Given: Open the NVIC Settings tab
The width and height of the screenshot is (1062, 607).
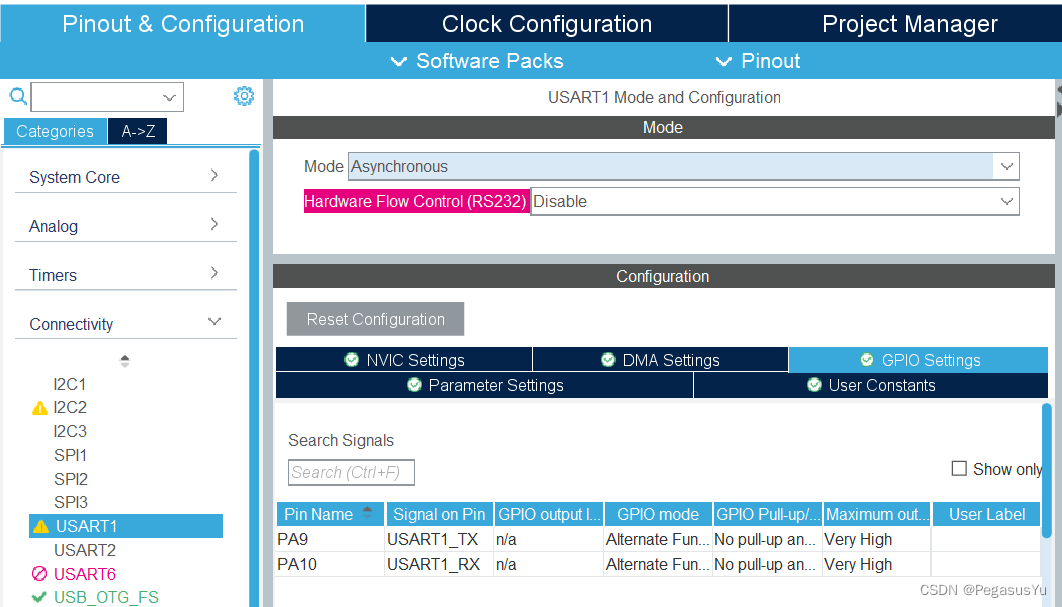Looking at the screenshot, I should tap(404, 360).
